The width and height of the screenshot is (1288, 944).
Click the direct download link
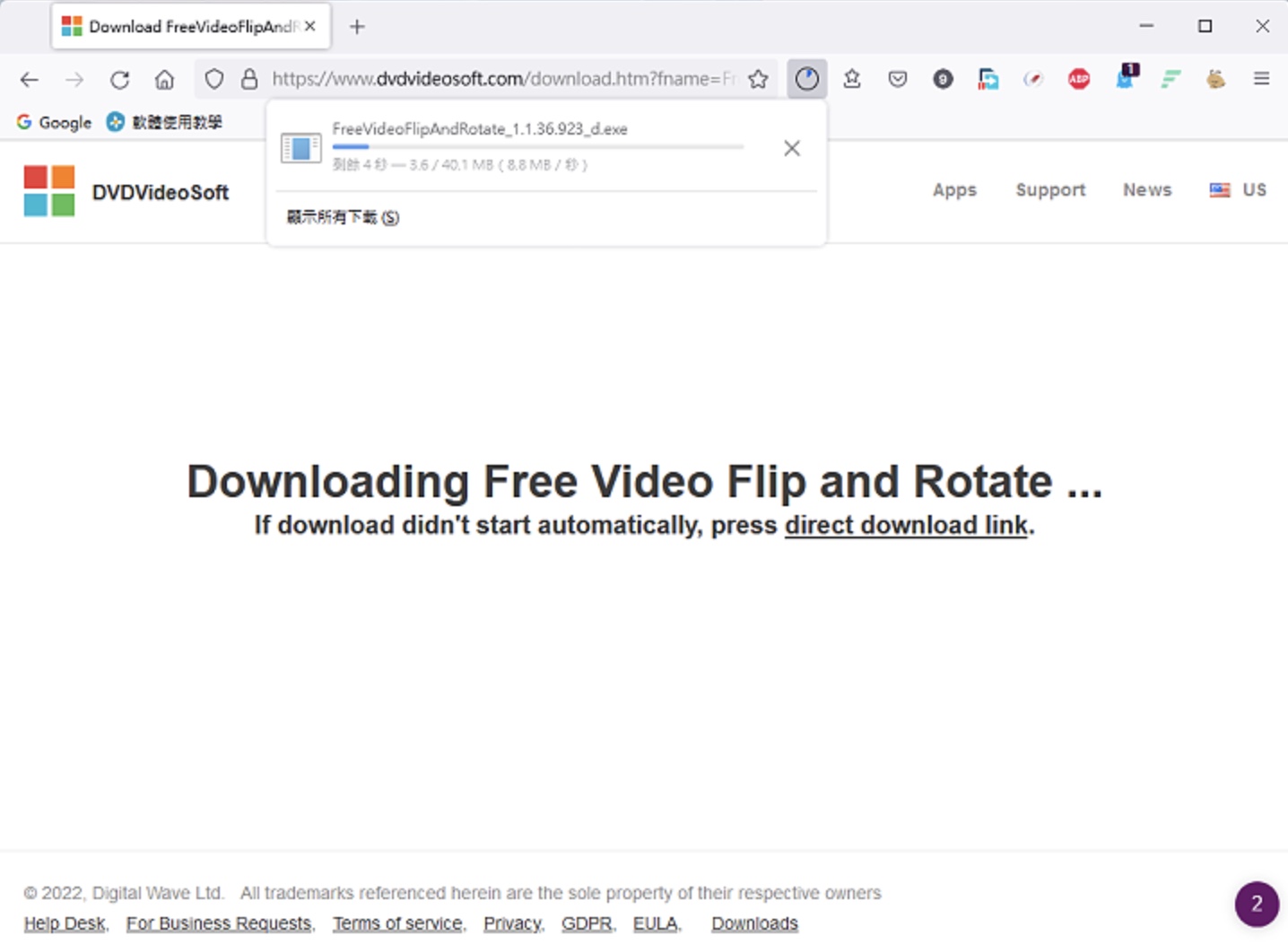coord(906,525)
